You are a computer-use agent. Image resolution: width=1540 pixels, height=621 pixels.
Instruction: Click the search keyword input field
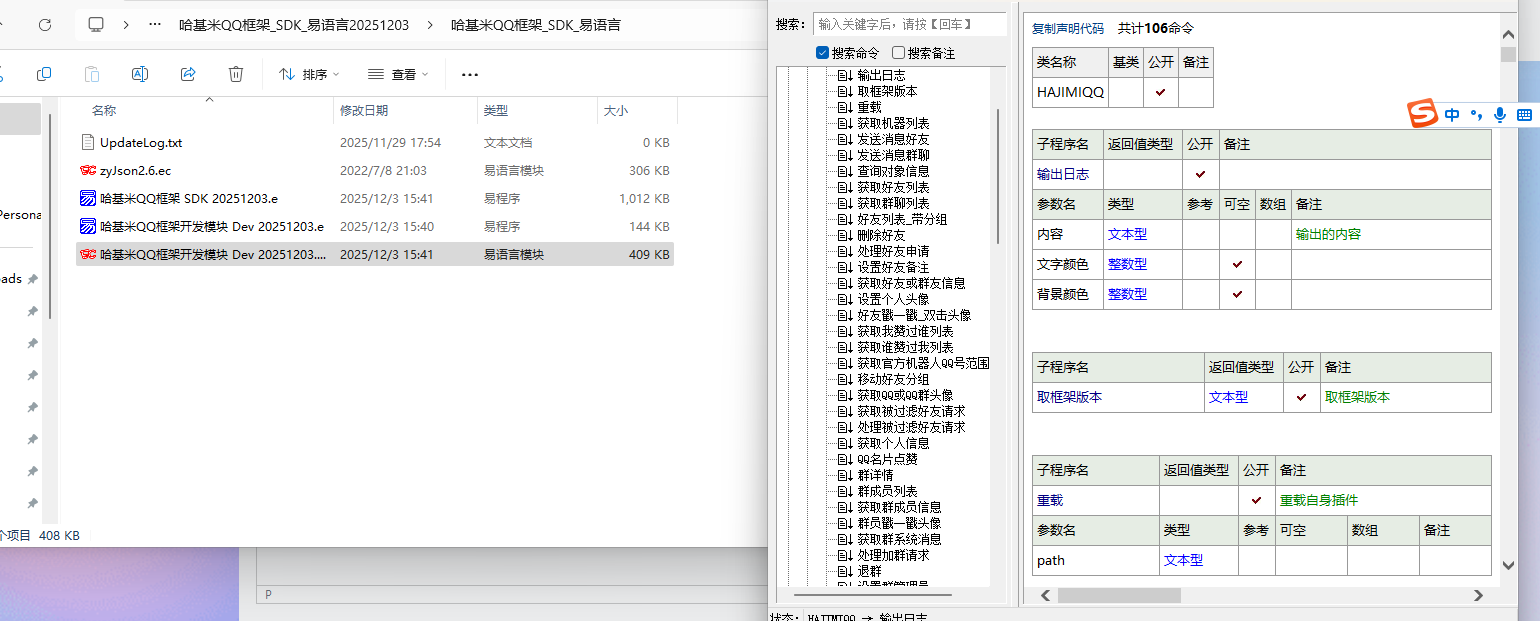click(x=908, y=24)
